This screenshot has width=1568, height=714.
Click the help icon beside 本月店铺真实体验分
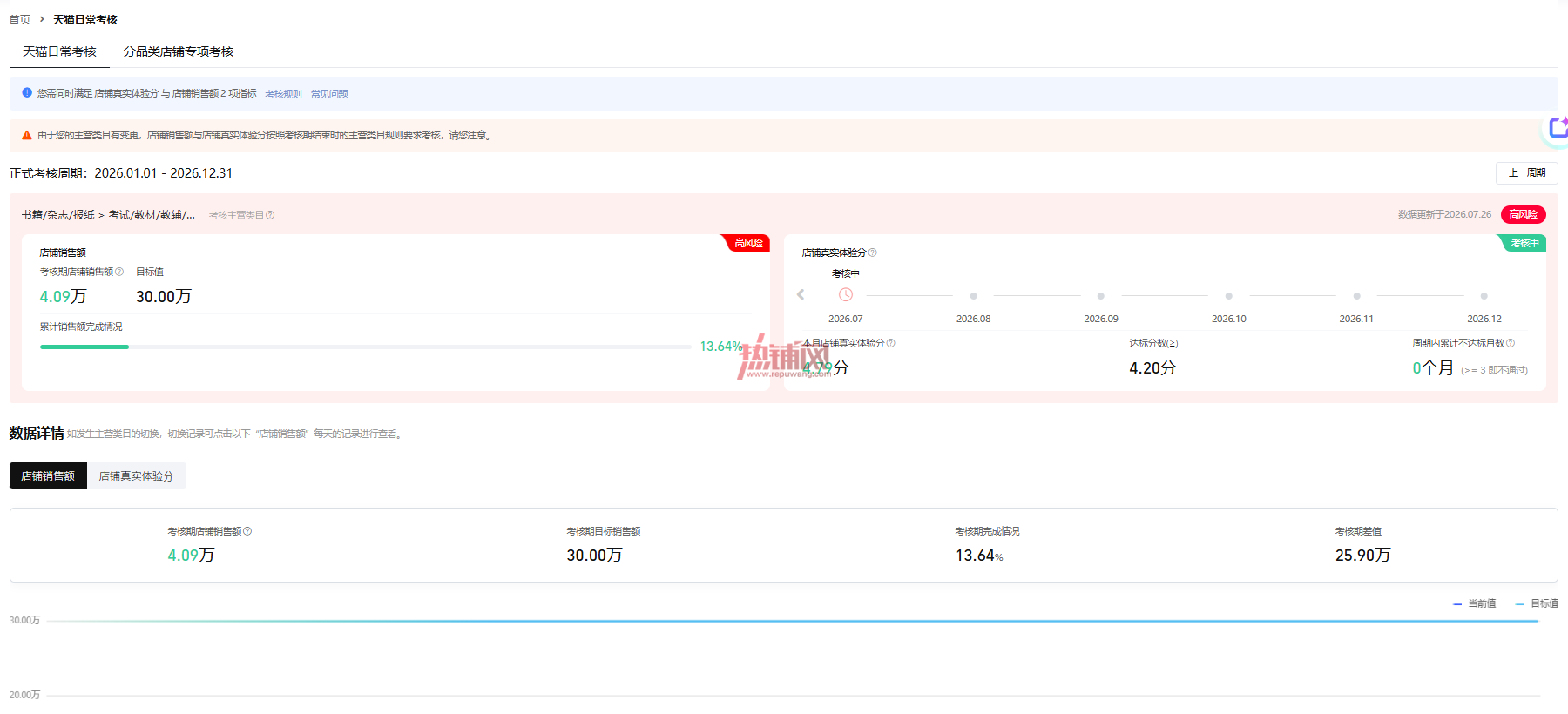click(x=890, y=343)
